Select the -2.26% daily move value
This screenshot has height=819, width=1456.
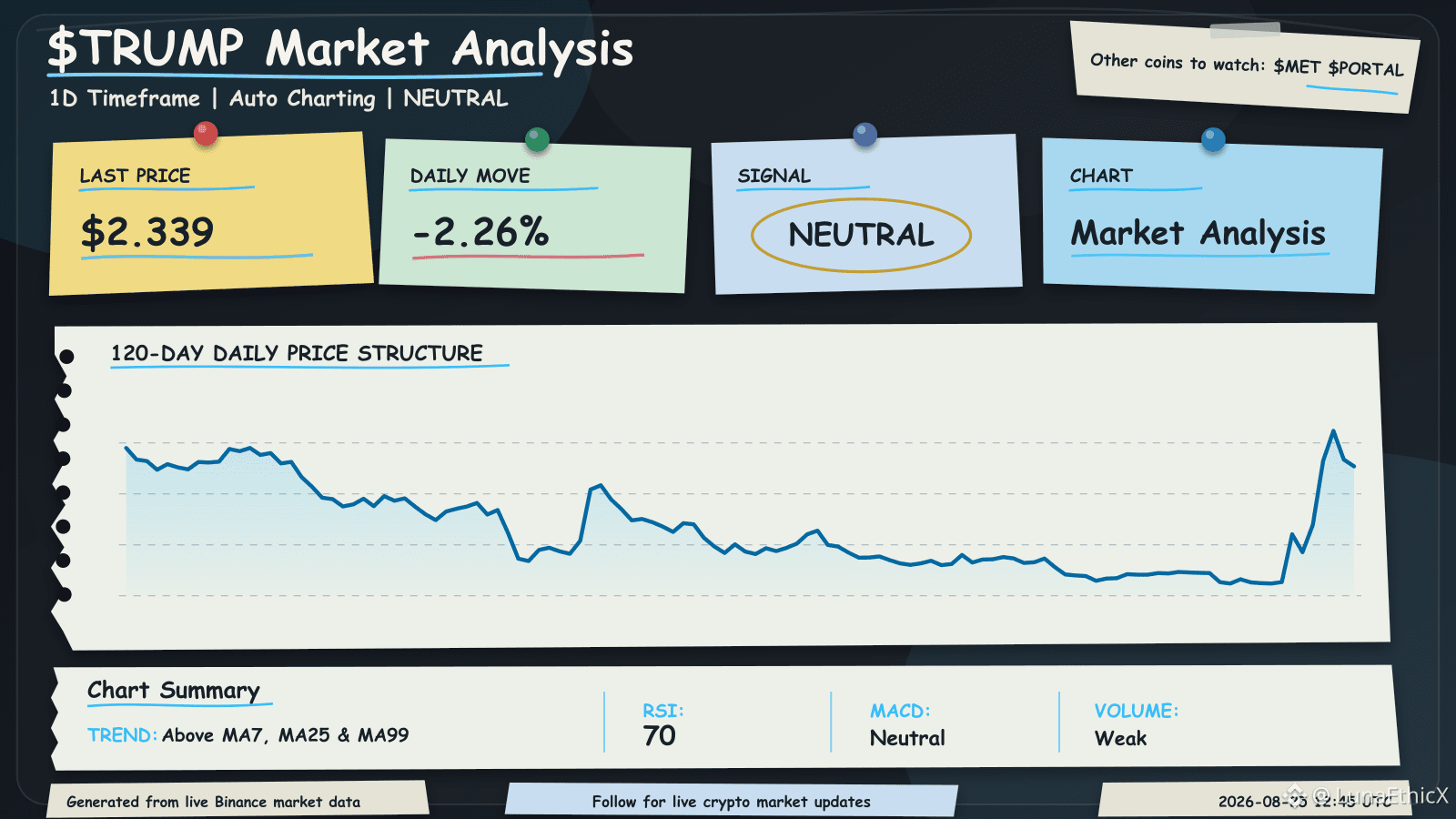(x=480, y=232)
